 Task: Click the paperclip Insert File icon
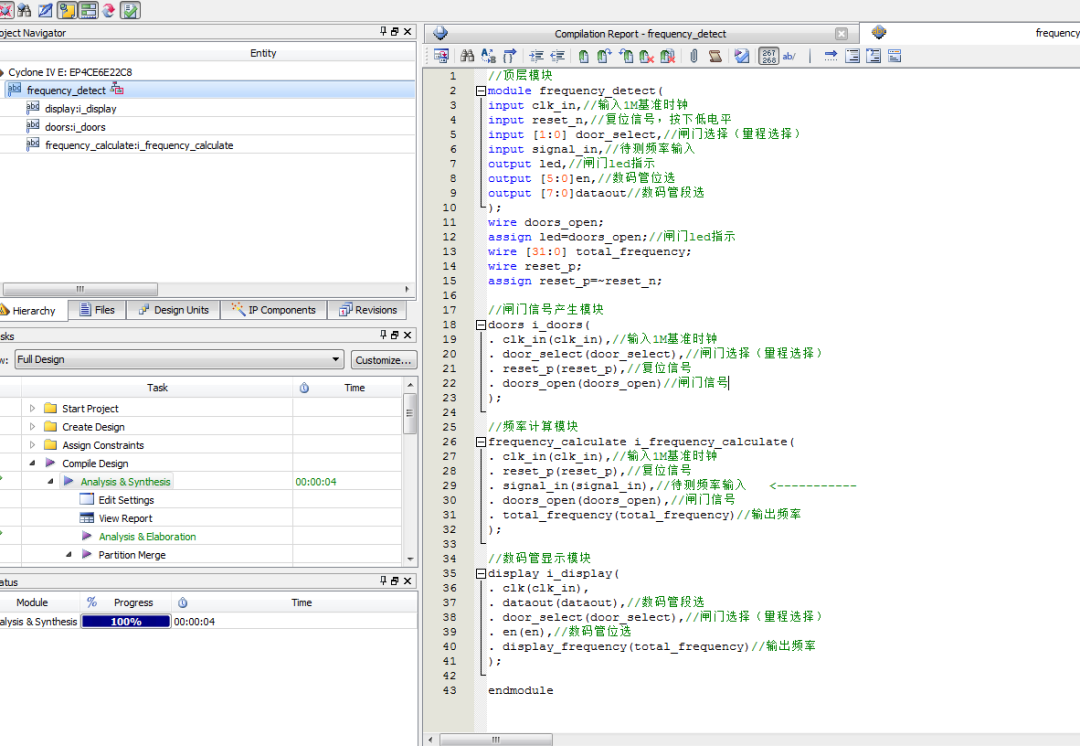(x=693, y=56)
